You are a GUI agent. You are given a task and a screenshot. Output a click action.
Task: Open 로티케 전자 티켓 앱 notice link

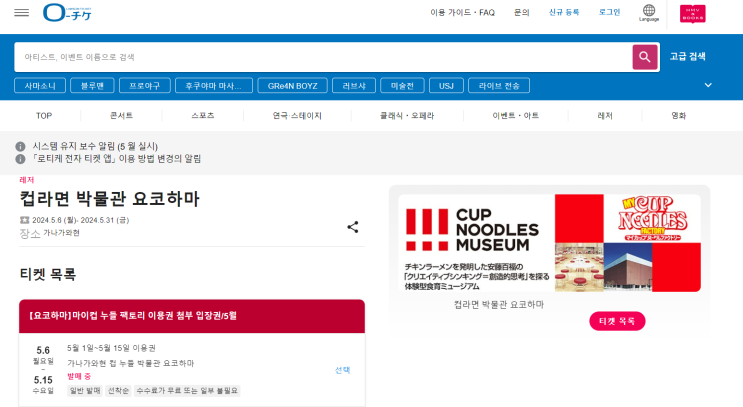tap(116, 159)
